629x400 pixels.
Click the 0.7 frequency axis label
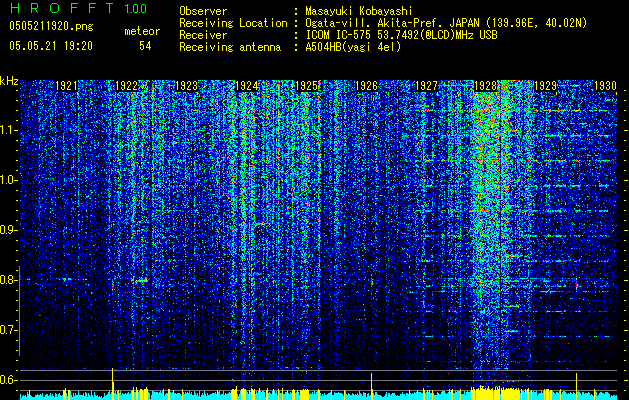(9, 330)
